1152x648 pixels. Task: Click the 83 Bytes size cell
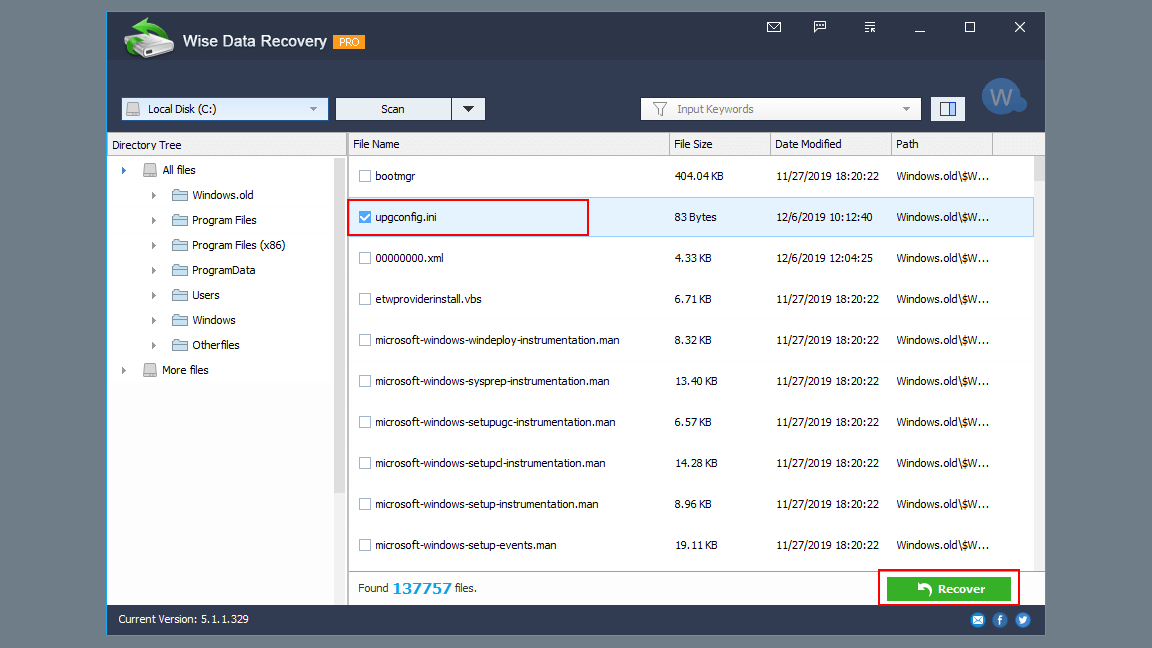pyautogui.click(x=695, y=217)
